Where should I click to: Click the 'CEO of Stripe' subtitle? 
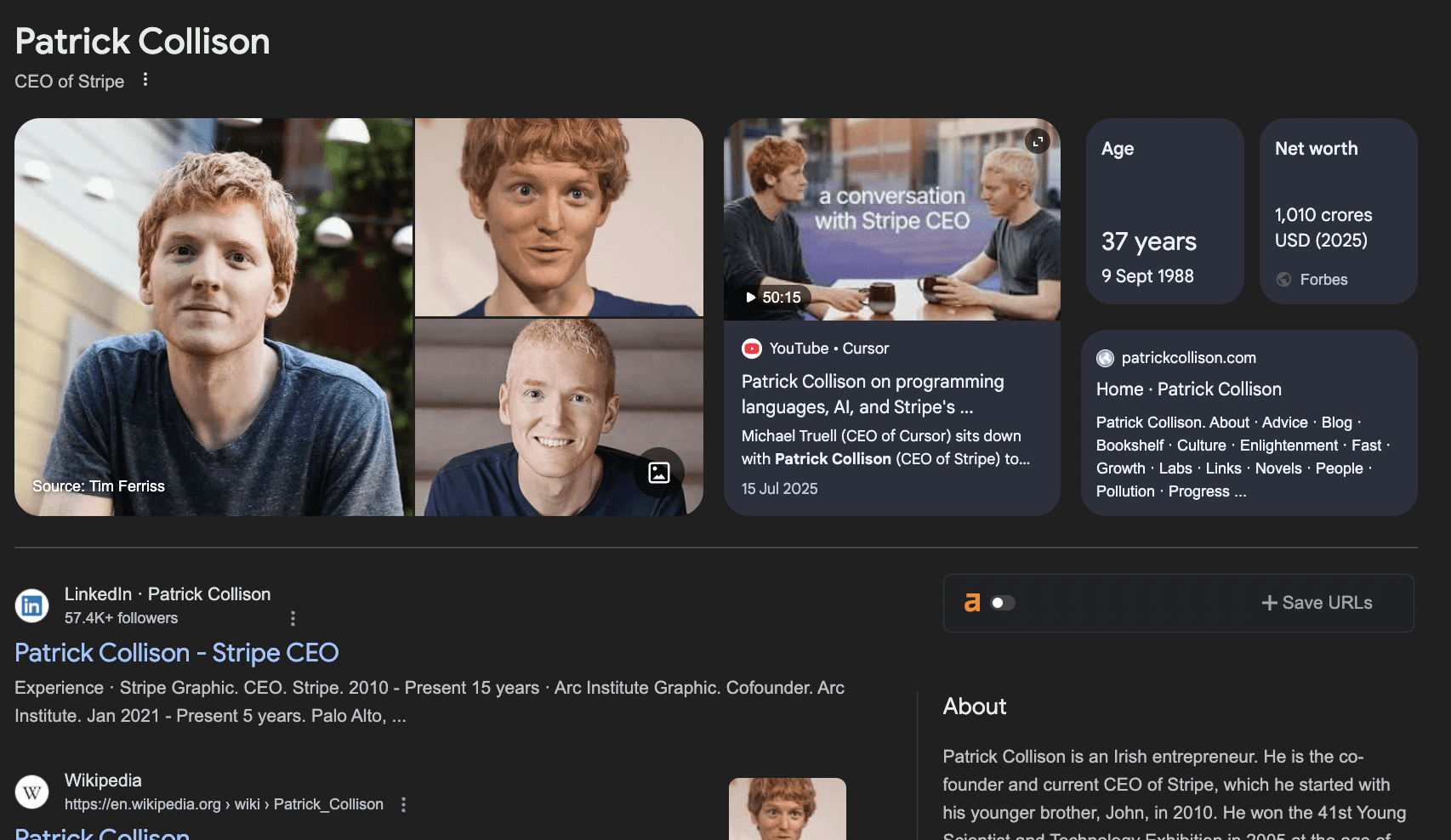point(70,82)
